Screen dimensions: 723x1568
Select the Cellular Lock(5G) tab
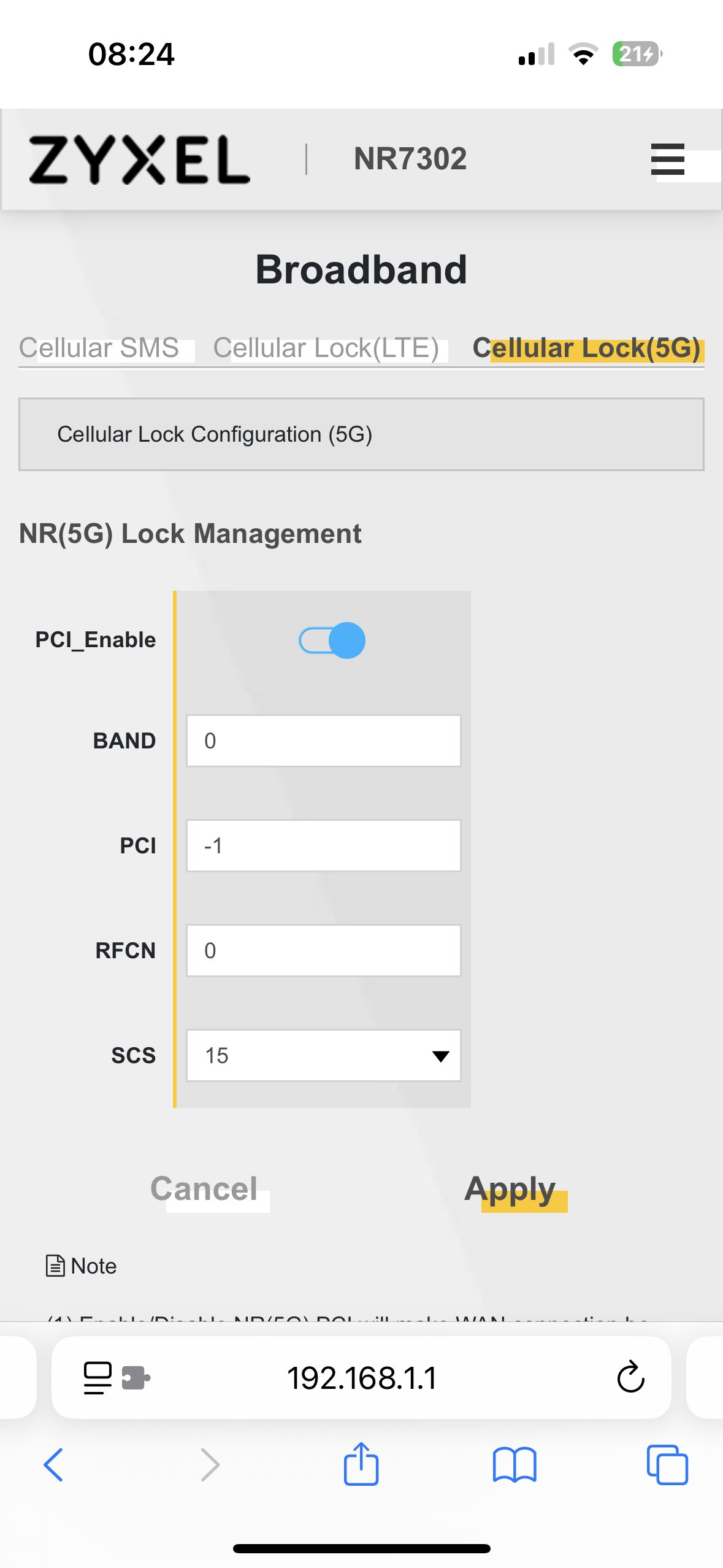click(x=586, y=348)
